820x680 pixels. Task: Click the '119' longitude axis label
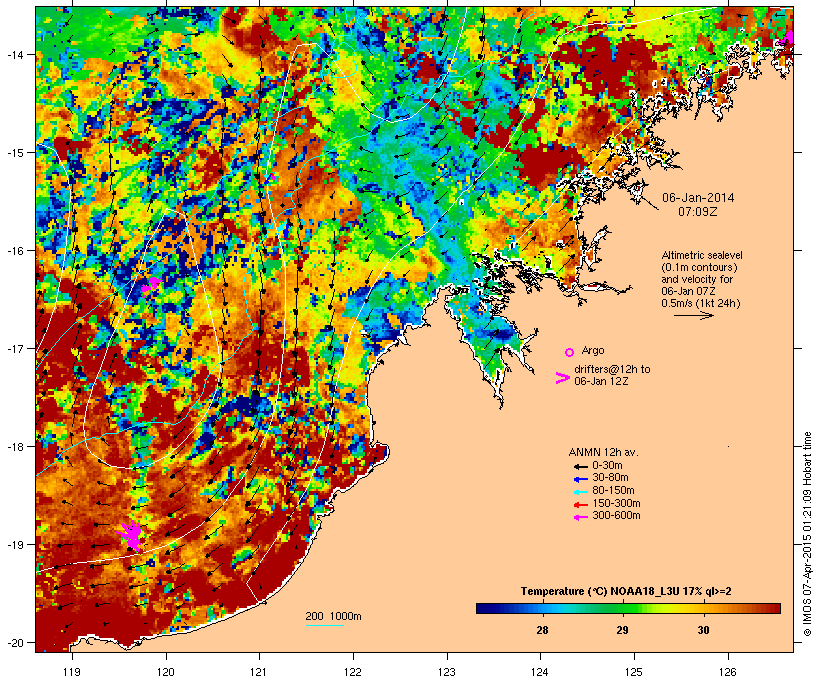72,672
